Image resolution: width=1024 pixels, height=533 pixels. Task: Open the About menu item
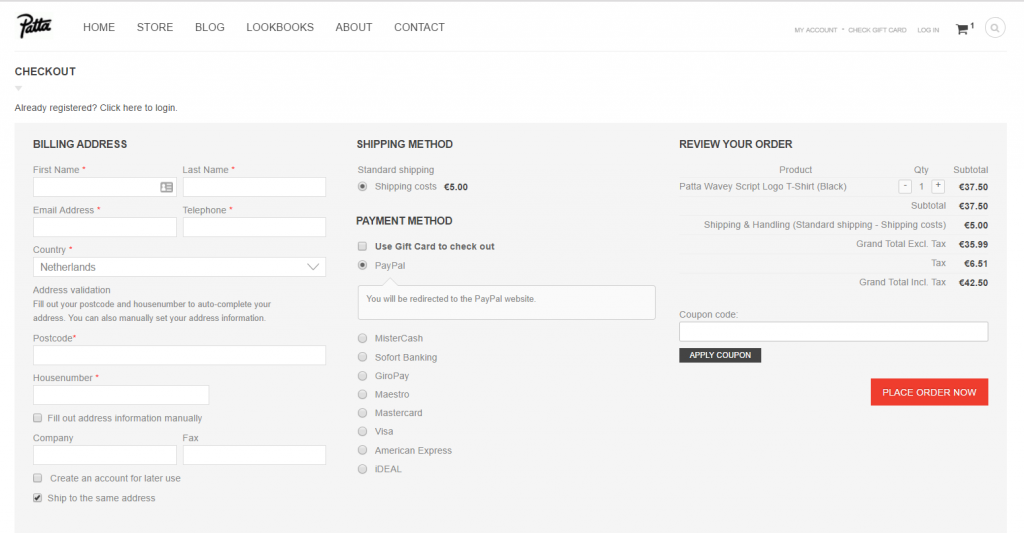pyautogui.click(x=354, y=27)
